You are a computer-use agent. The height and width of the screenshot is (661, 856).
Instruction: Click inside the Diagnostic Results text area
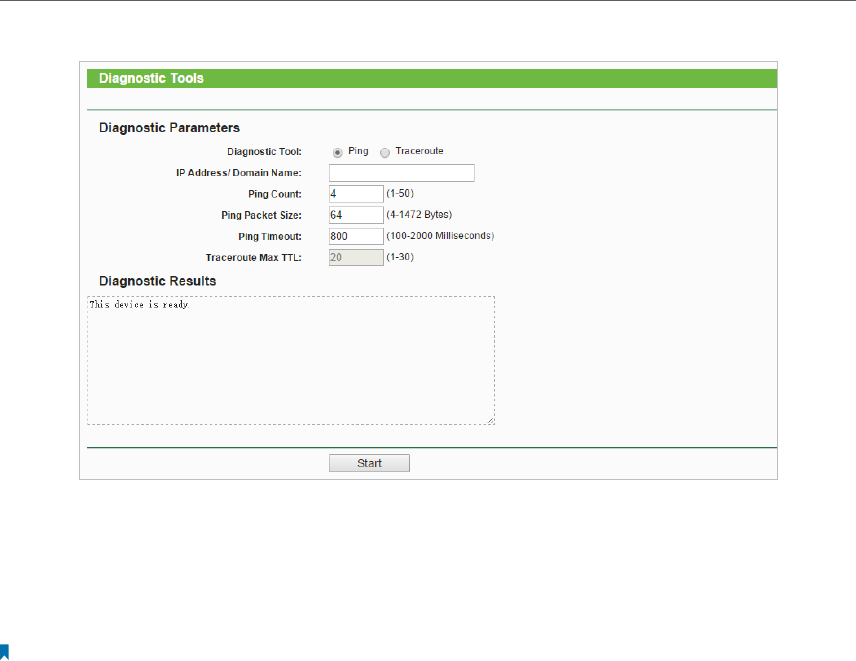coord(291,360)
